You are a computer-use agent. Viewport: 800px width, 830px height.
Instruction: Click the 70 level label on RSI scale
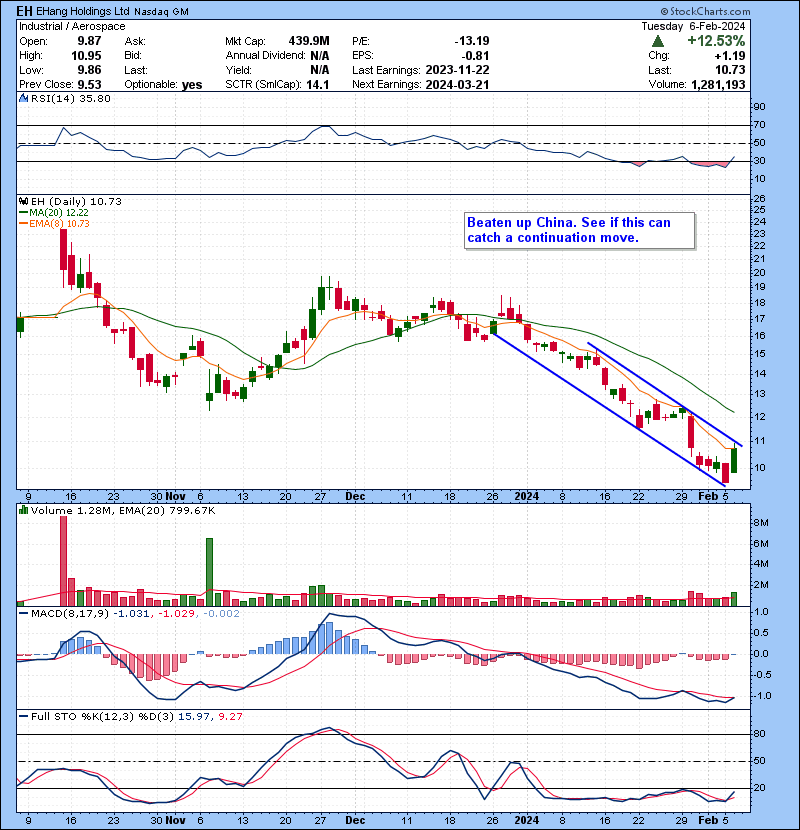tap(759, 125)
